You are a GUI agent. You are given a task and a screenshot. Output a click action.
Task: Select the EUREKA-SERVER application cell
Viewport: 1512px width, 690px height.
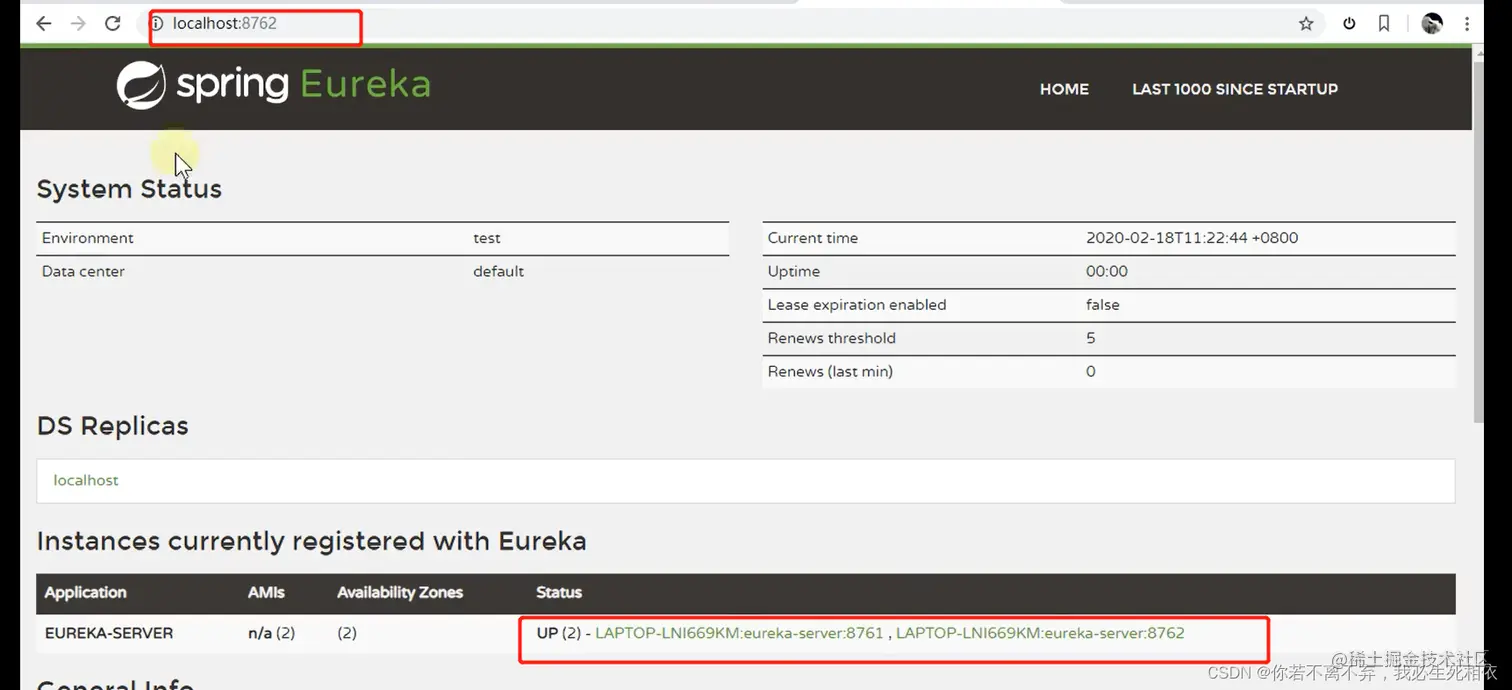(109, 633)
